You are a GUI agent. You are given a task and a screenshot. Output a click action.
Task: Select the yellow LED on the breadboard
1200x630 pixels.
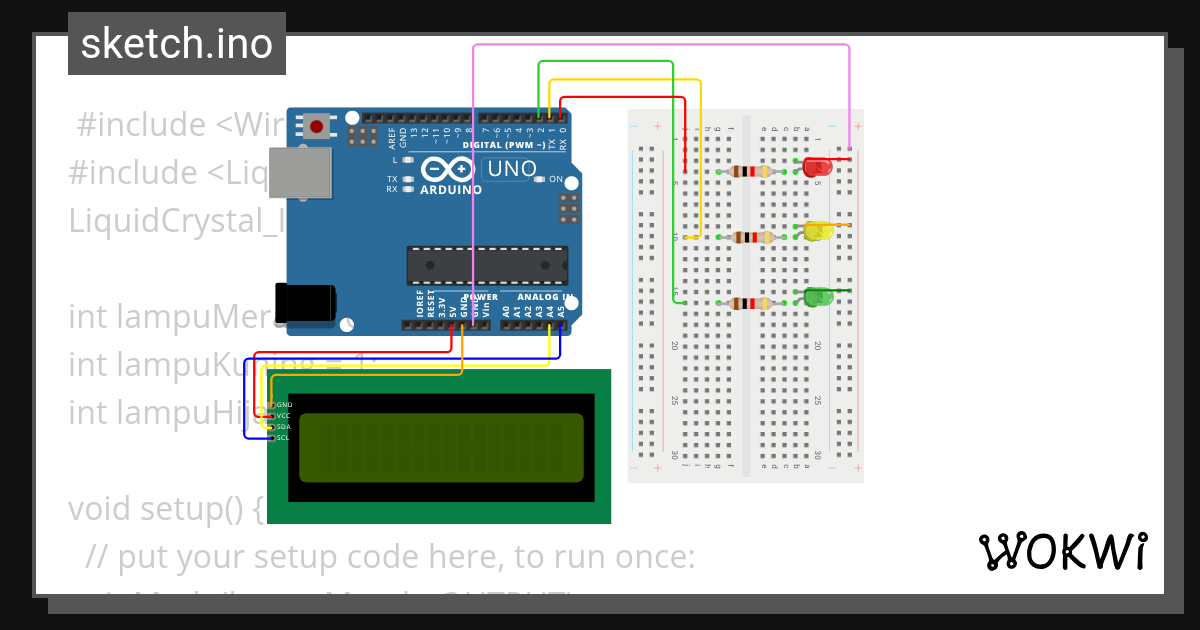point(818,230)
